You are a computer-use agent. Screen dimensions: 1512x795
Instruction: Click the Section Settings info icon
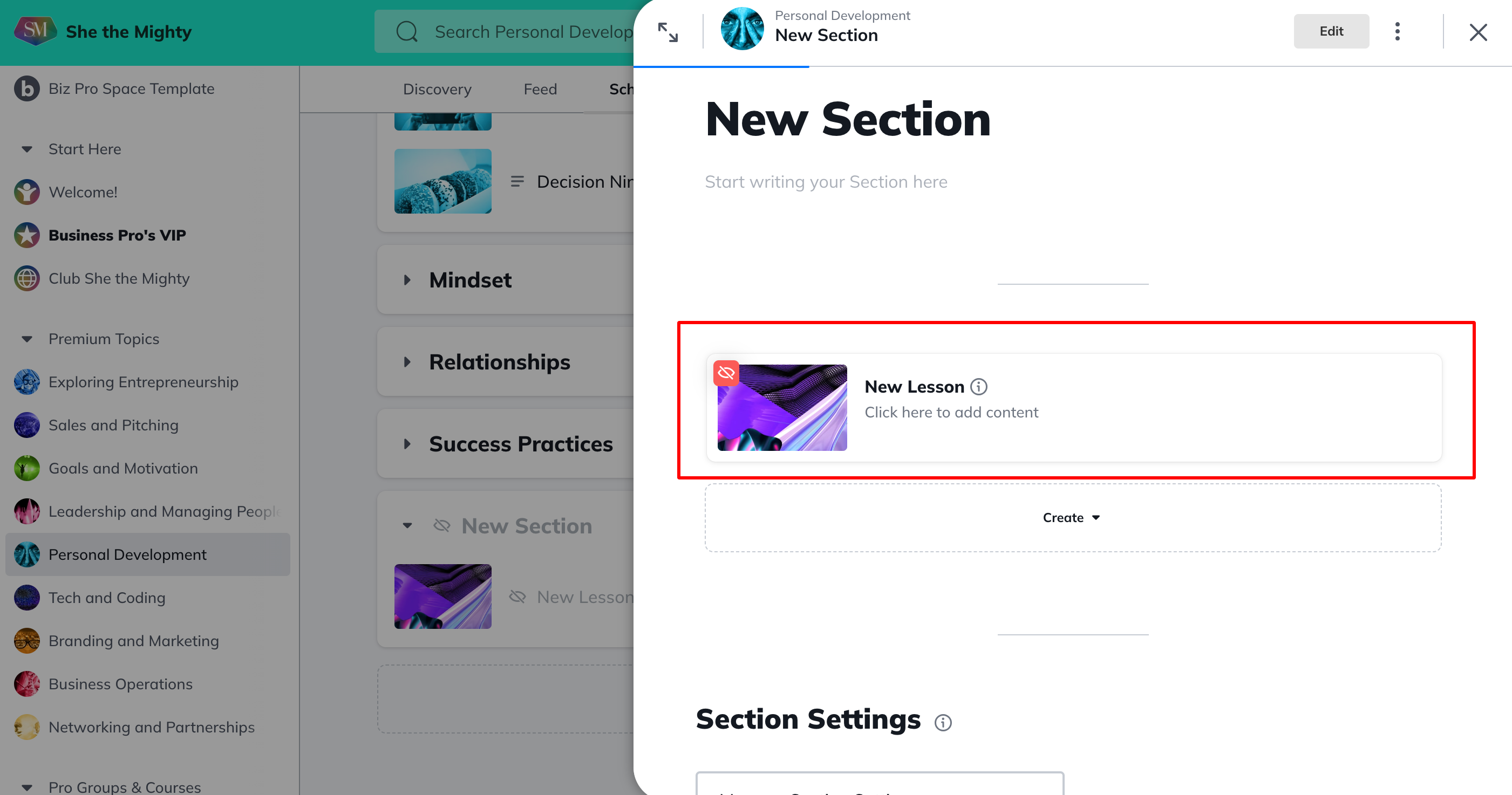(943, 722)
